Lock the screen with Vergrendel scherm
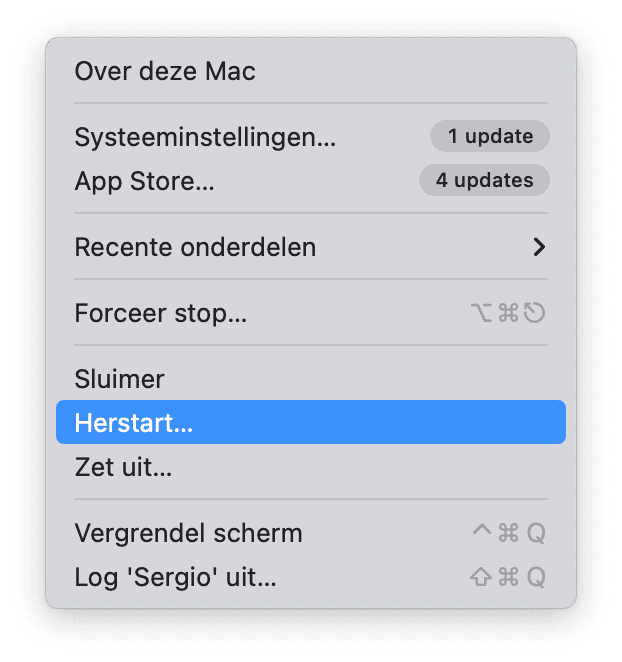 (188, 533)
